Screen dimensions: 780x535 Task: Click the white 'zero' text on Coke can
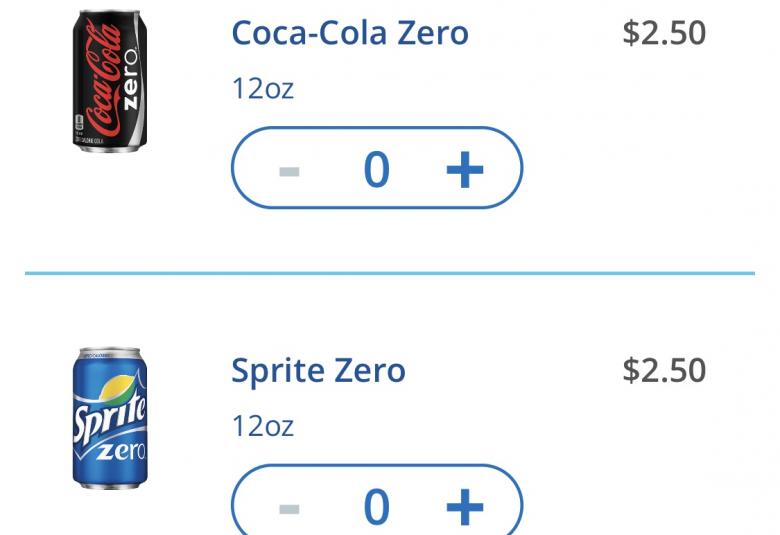(x=130, y=80)
